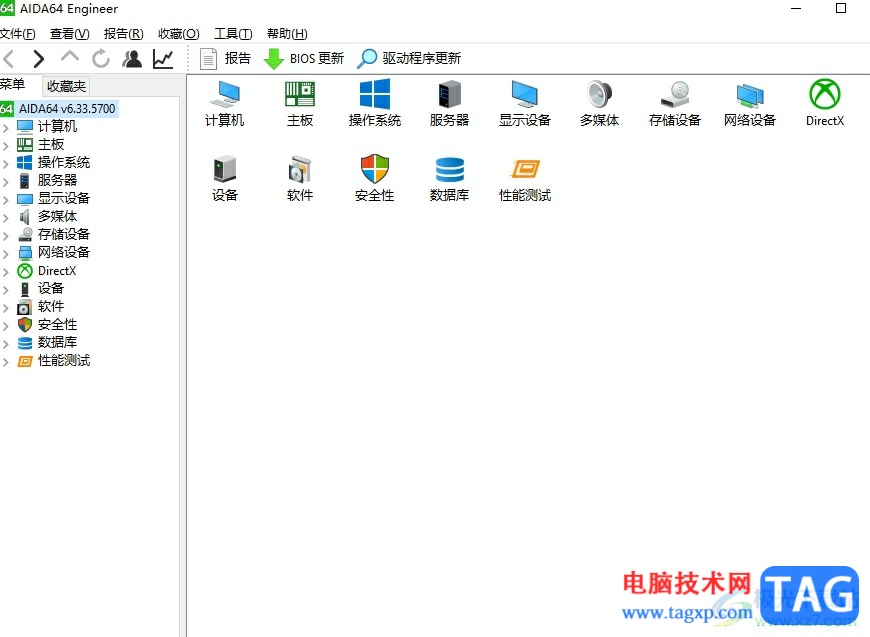Screen dimensions: 870x637
Task: Expand the 性能测试 tree node
Action: coord(6,362)
